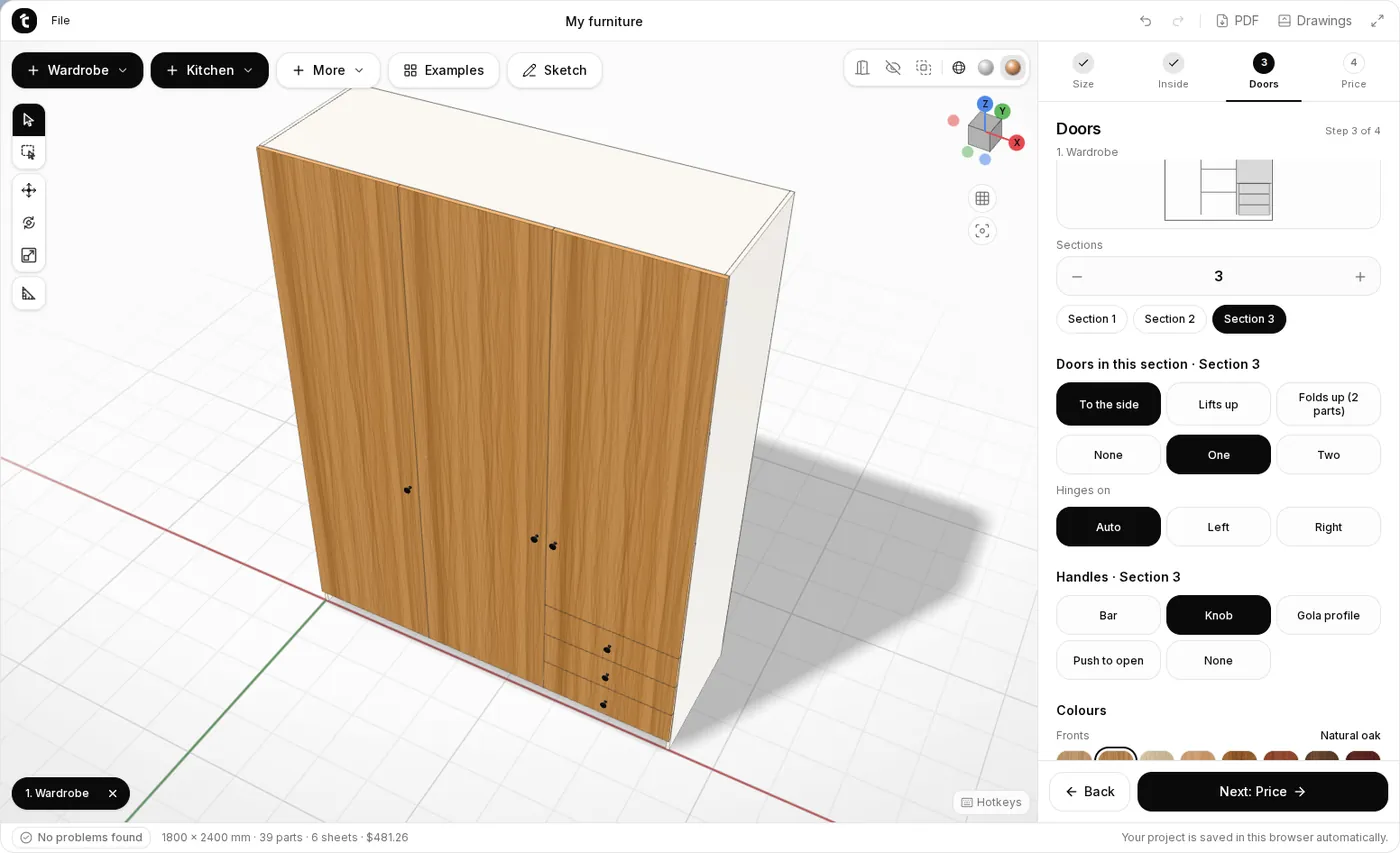1400x853 pixels.
Task: Open the Wardrobe dropdown
Action: pos(77,70)
